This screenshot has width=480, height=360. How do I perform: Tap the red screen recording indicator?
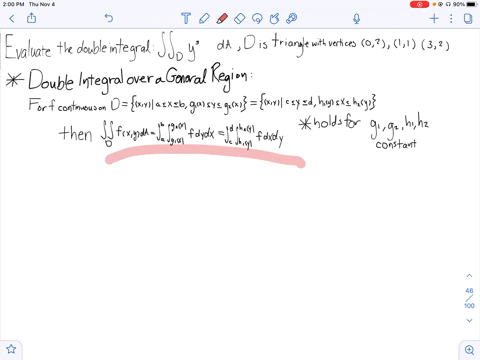[x=419, y=4]
